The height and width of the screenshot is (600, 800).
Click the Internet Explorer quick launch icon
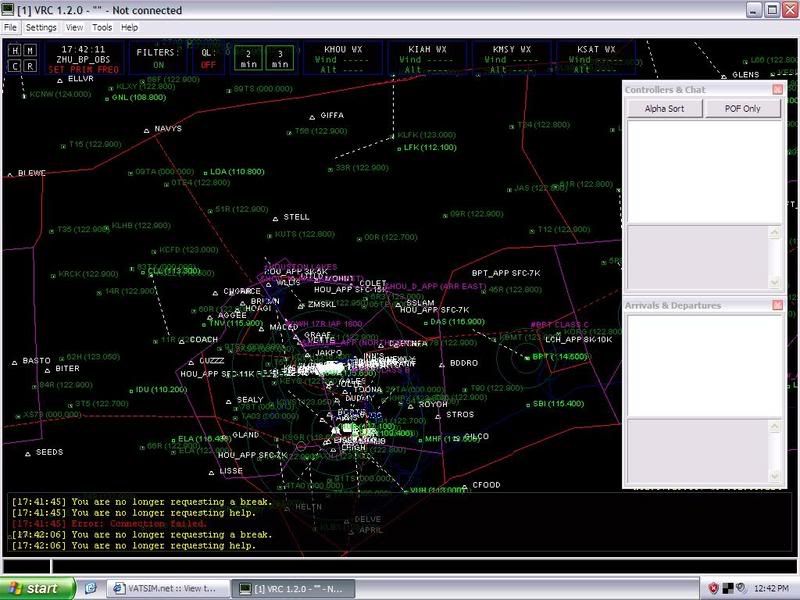[x=90, y=588]
